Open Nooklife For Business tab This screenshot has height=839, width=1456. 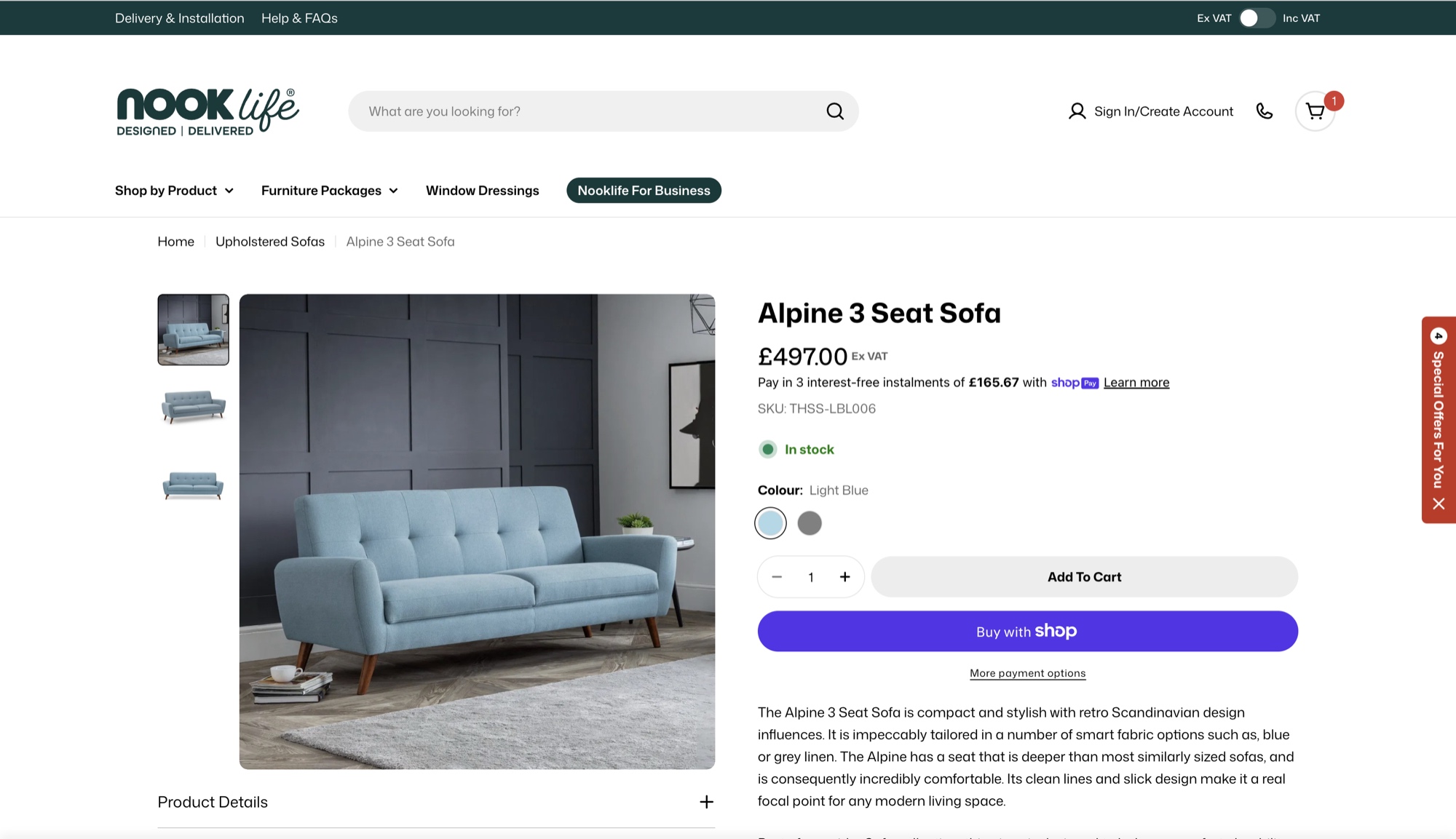click(644, 191)
